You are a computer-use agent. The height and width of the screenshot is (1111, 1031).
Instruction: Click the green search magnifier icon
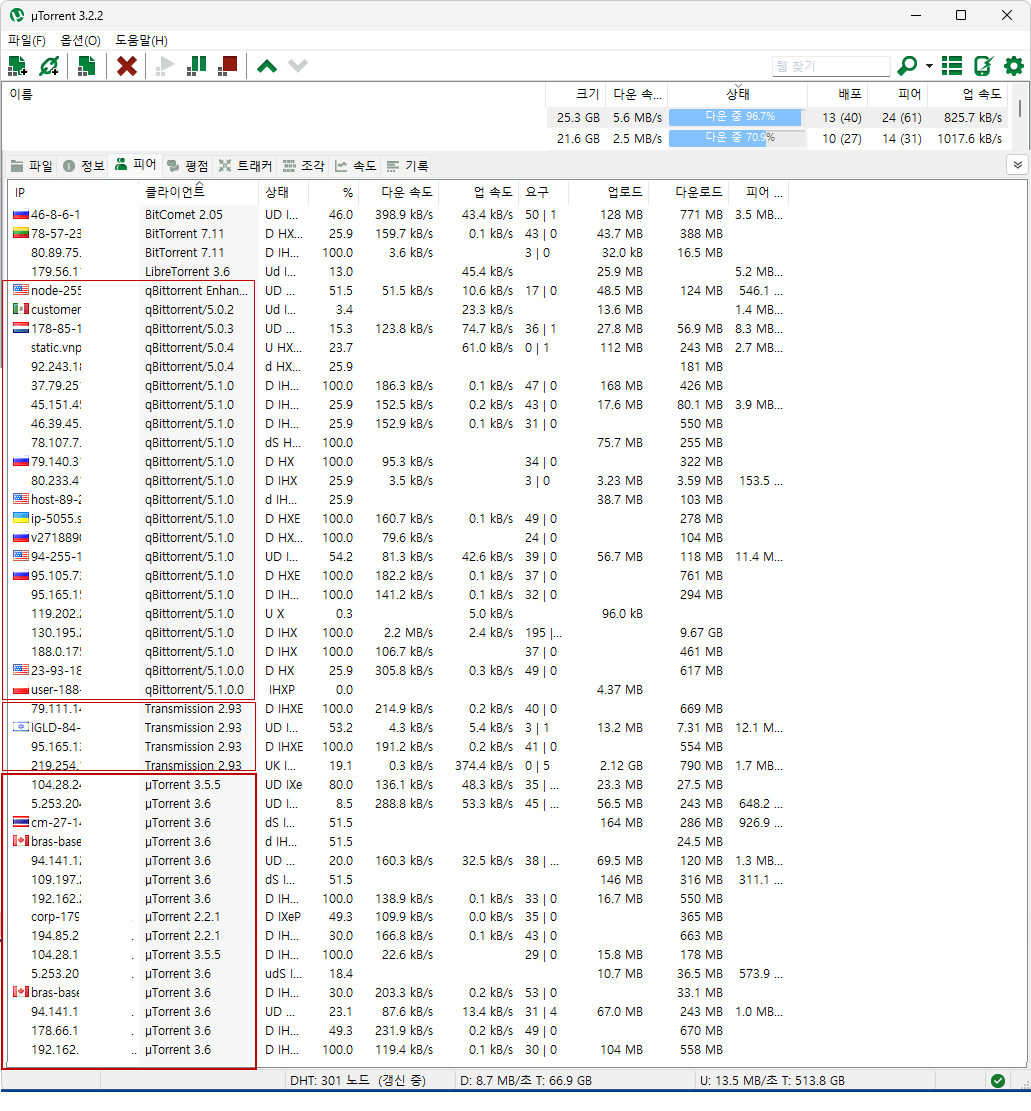click(907, 66)
